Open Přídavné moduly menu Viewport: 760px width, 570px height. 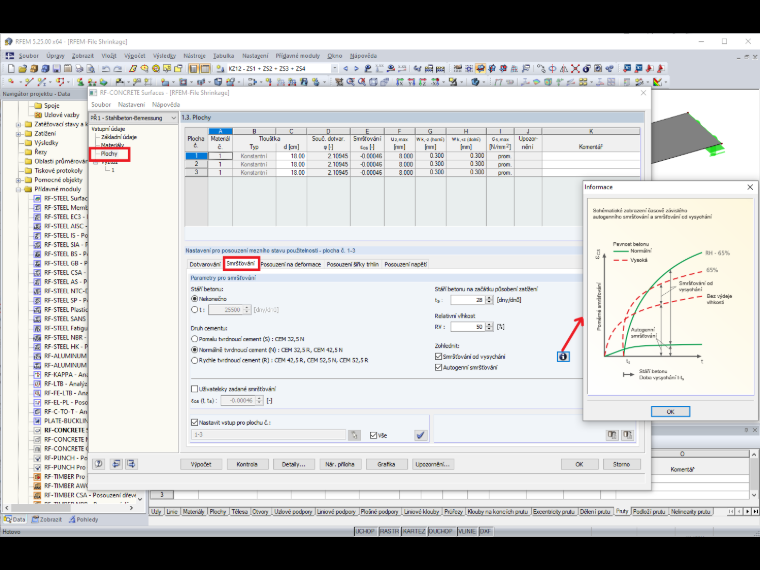[298, 56]
